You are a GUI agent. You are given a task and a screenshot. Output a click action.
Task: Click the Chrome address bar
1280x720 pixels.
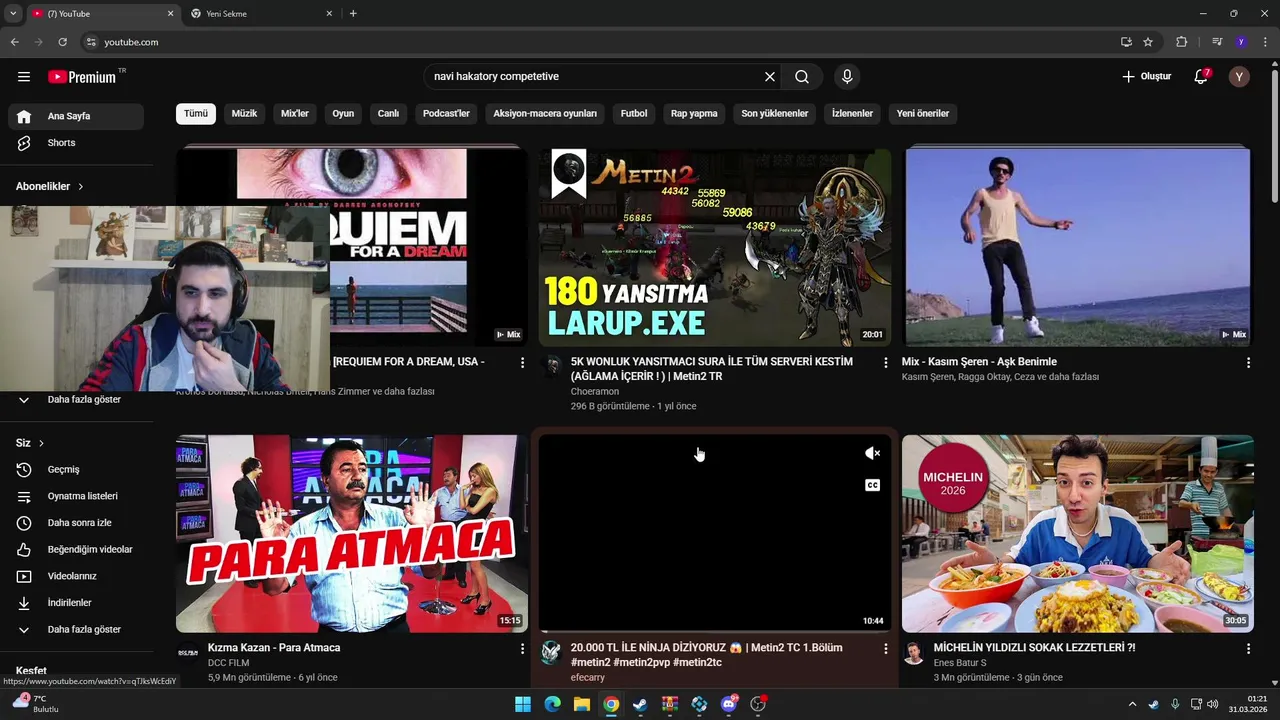600,42
